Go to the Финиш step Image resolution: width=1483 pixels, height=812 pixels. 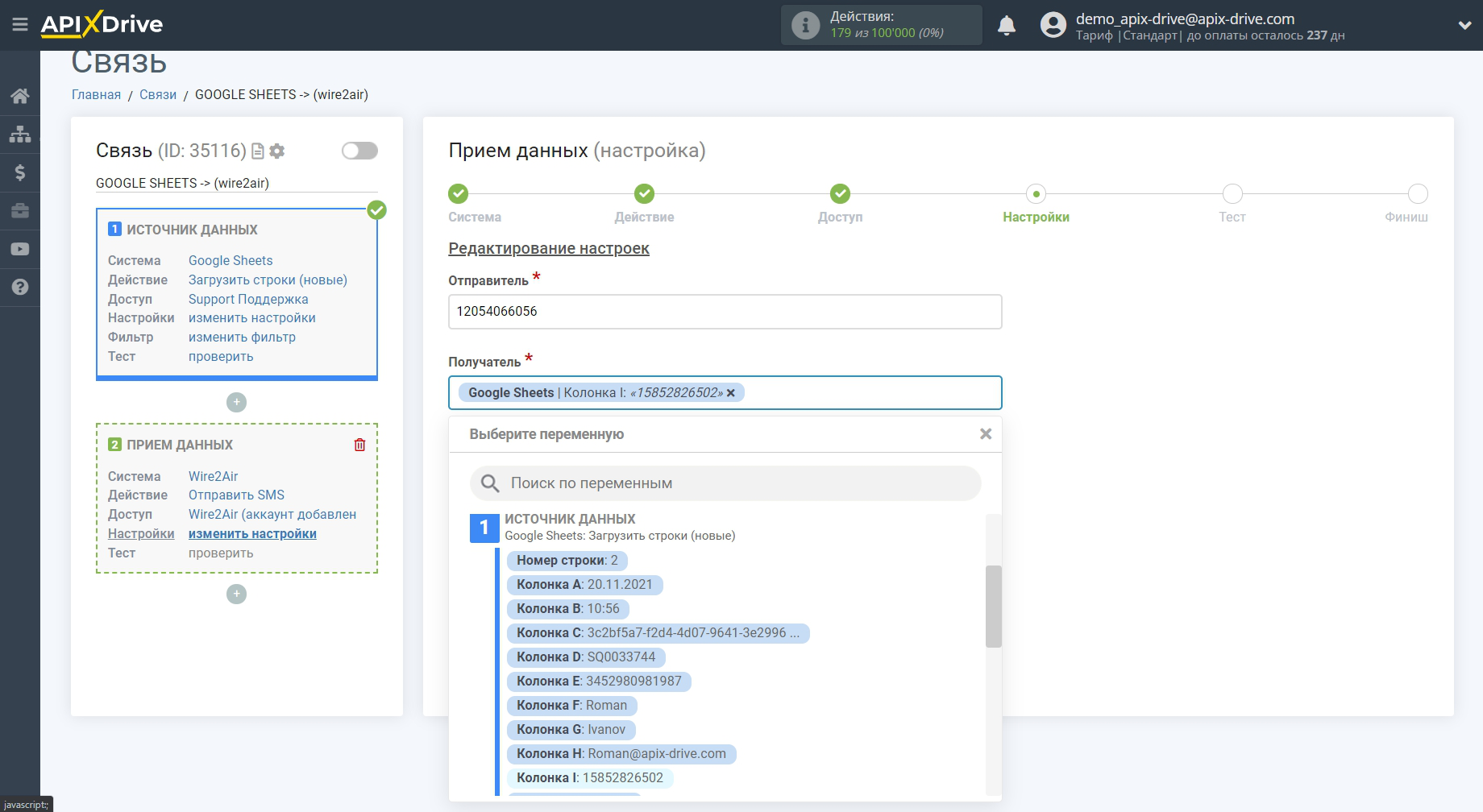[1418, 194]
